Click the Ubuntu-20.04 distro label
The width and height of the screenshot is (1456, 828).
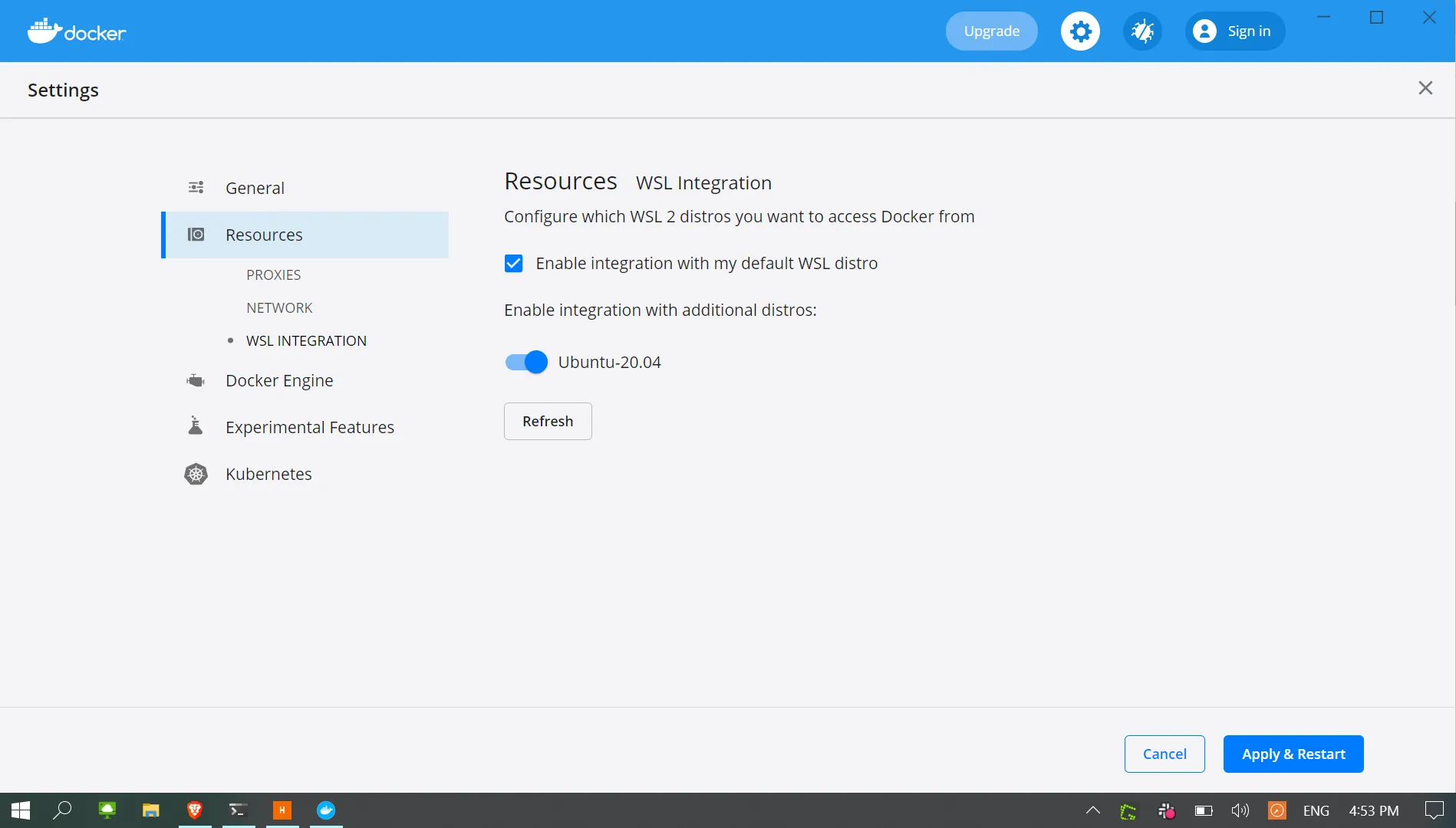click(x=609, y=362)
